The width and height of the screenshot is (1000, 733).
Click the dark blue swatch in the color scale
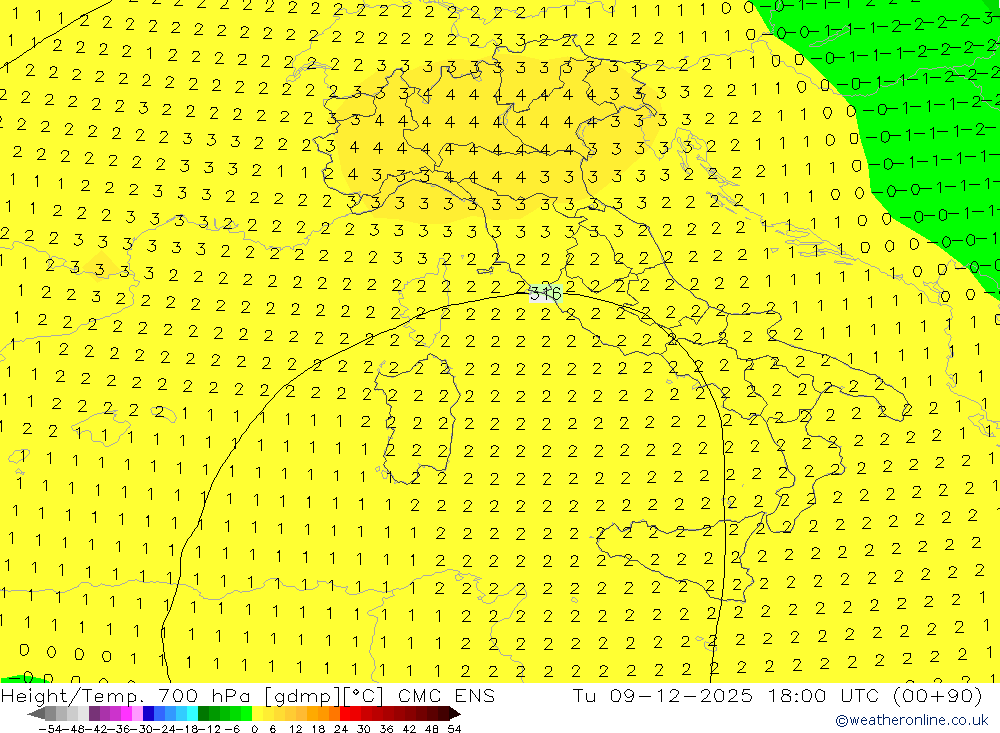point(148,714)
